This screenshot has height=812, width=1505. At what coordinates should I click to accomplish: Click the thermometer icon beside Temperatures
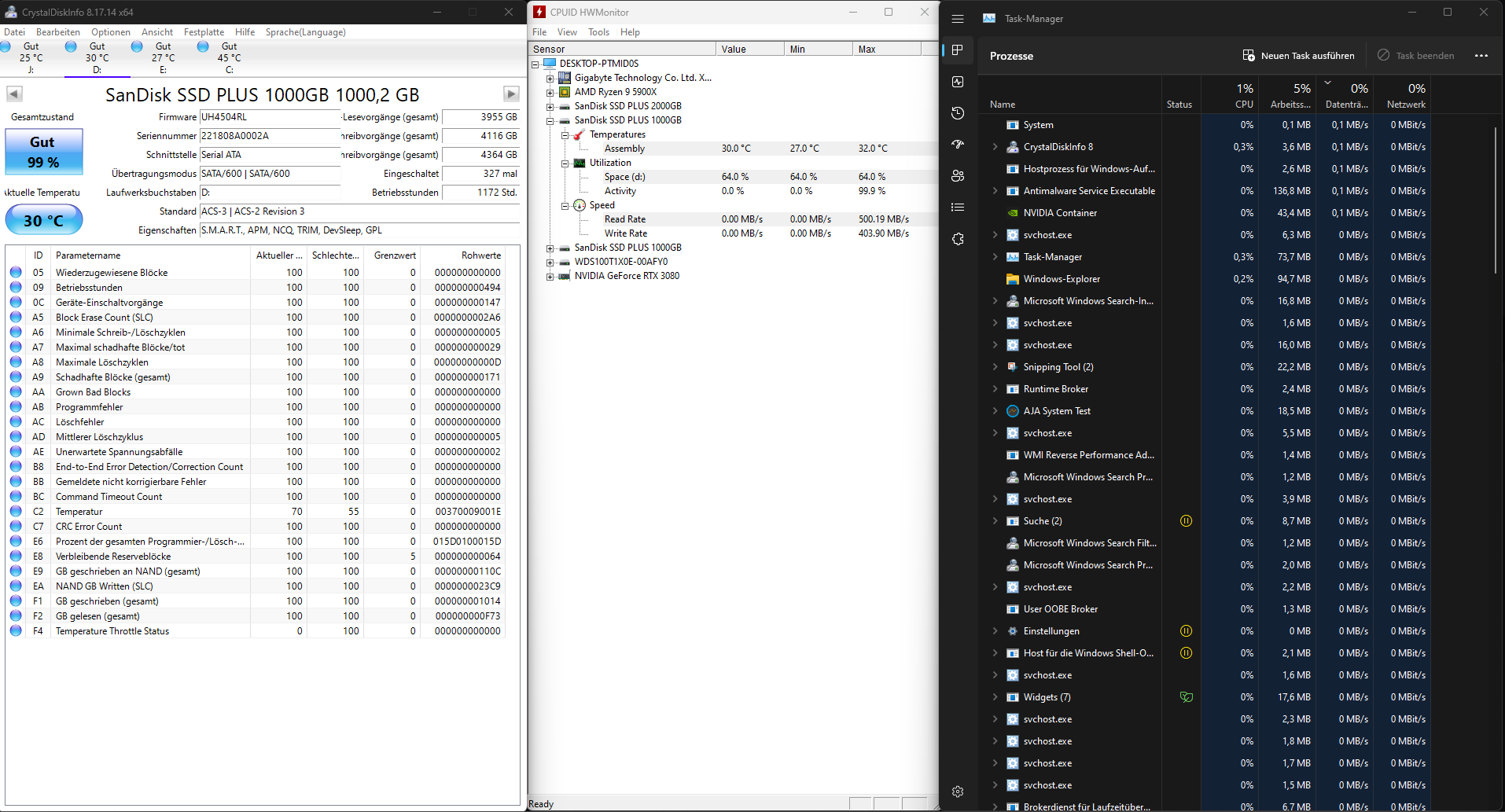pyautogui.click(x=580, y=134)
